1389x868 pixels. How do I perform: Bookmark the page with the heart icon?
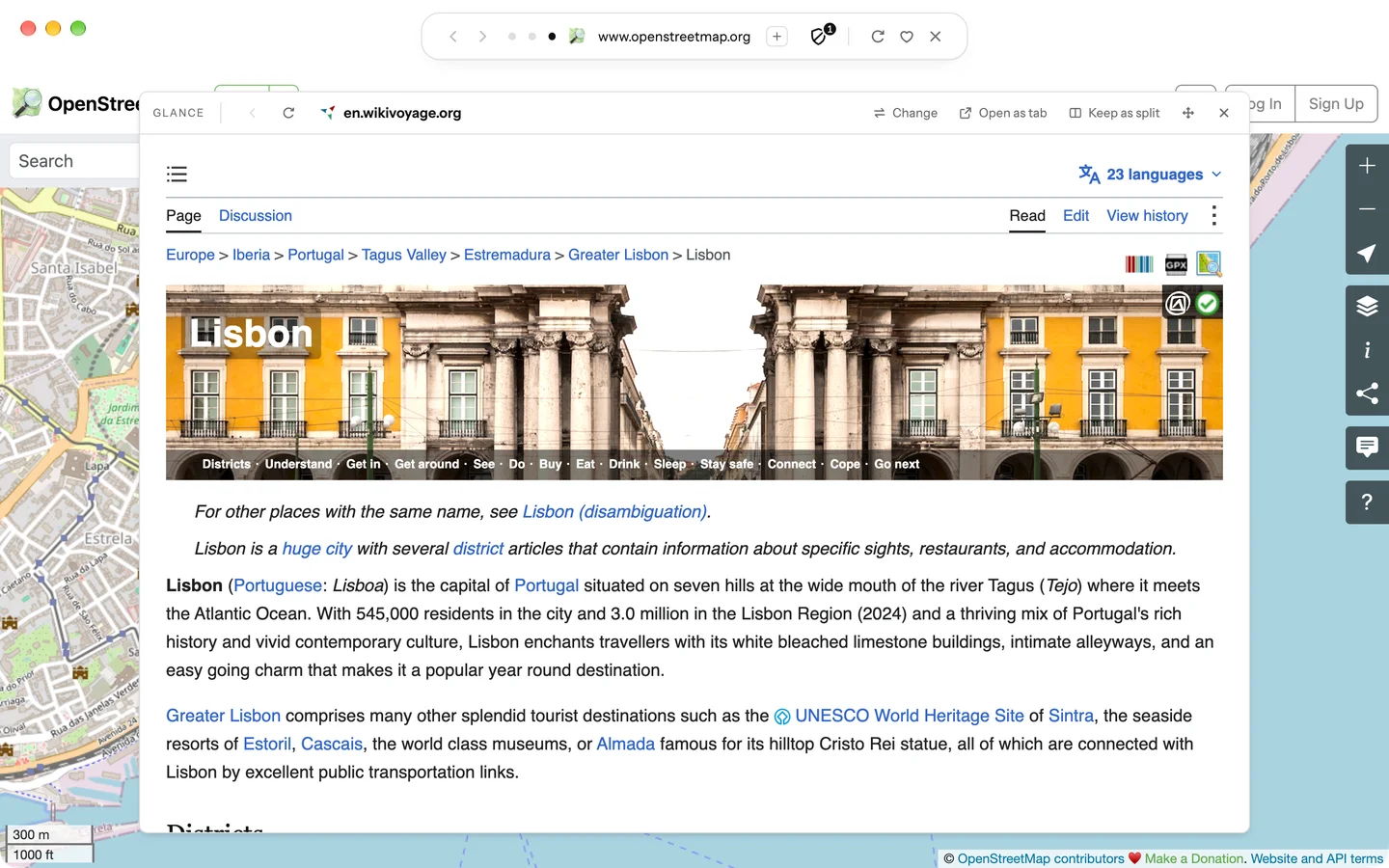click(907, 37)
